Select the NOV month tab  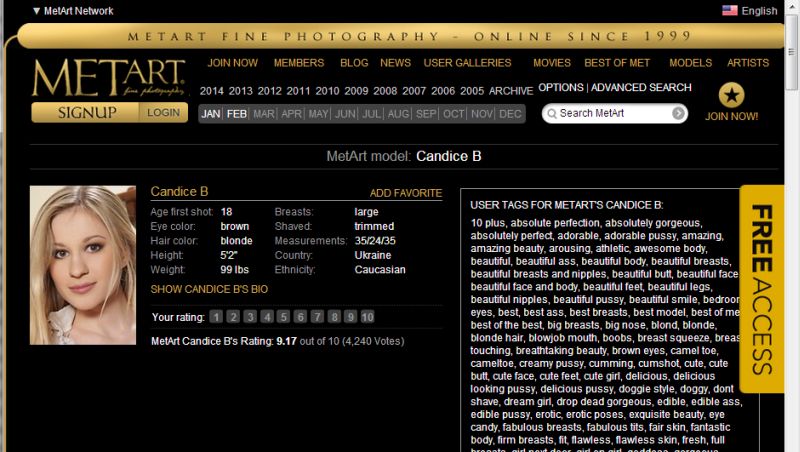tap(482, 114)
